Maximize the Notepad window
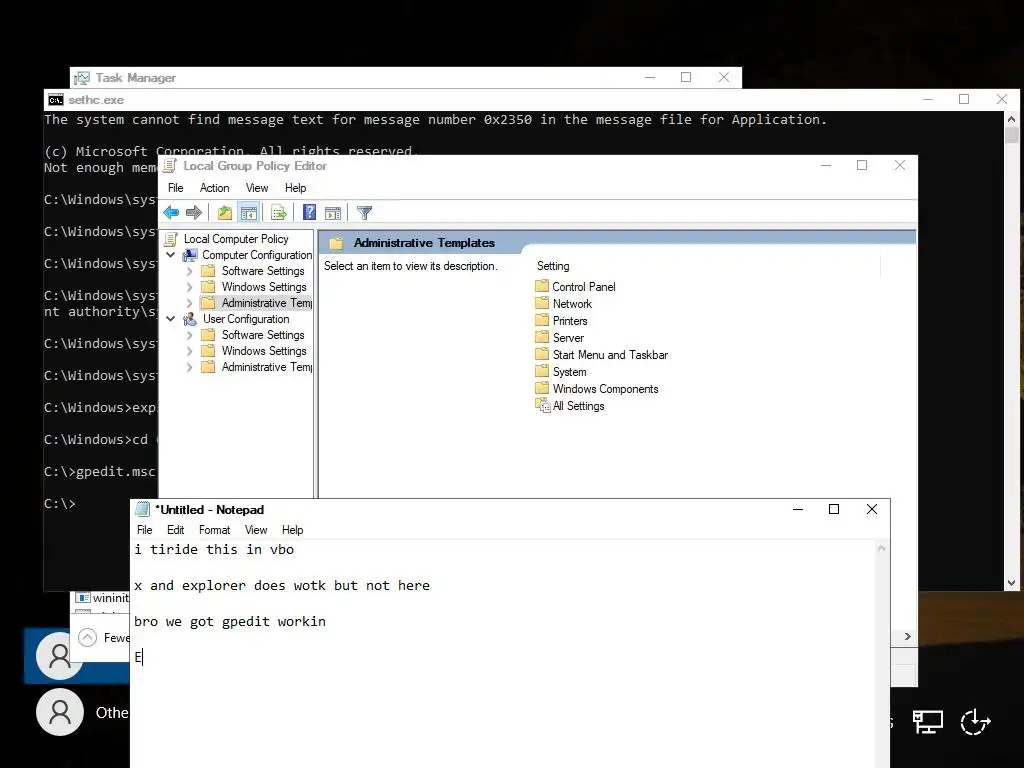Screen dimensions: 1024x768 [x=834, y=509]
